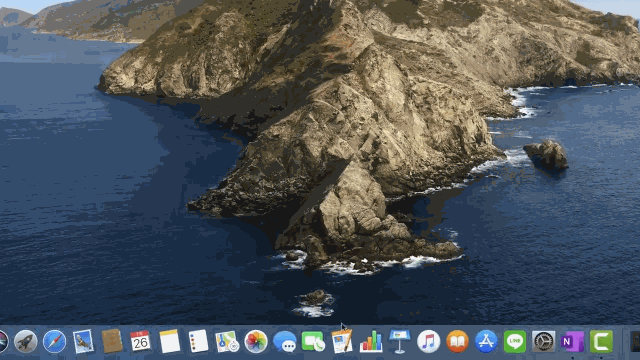Open the brown Contacts book icon
640x360 pixels.
112,341
